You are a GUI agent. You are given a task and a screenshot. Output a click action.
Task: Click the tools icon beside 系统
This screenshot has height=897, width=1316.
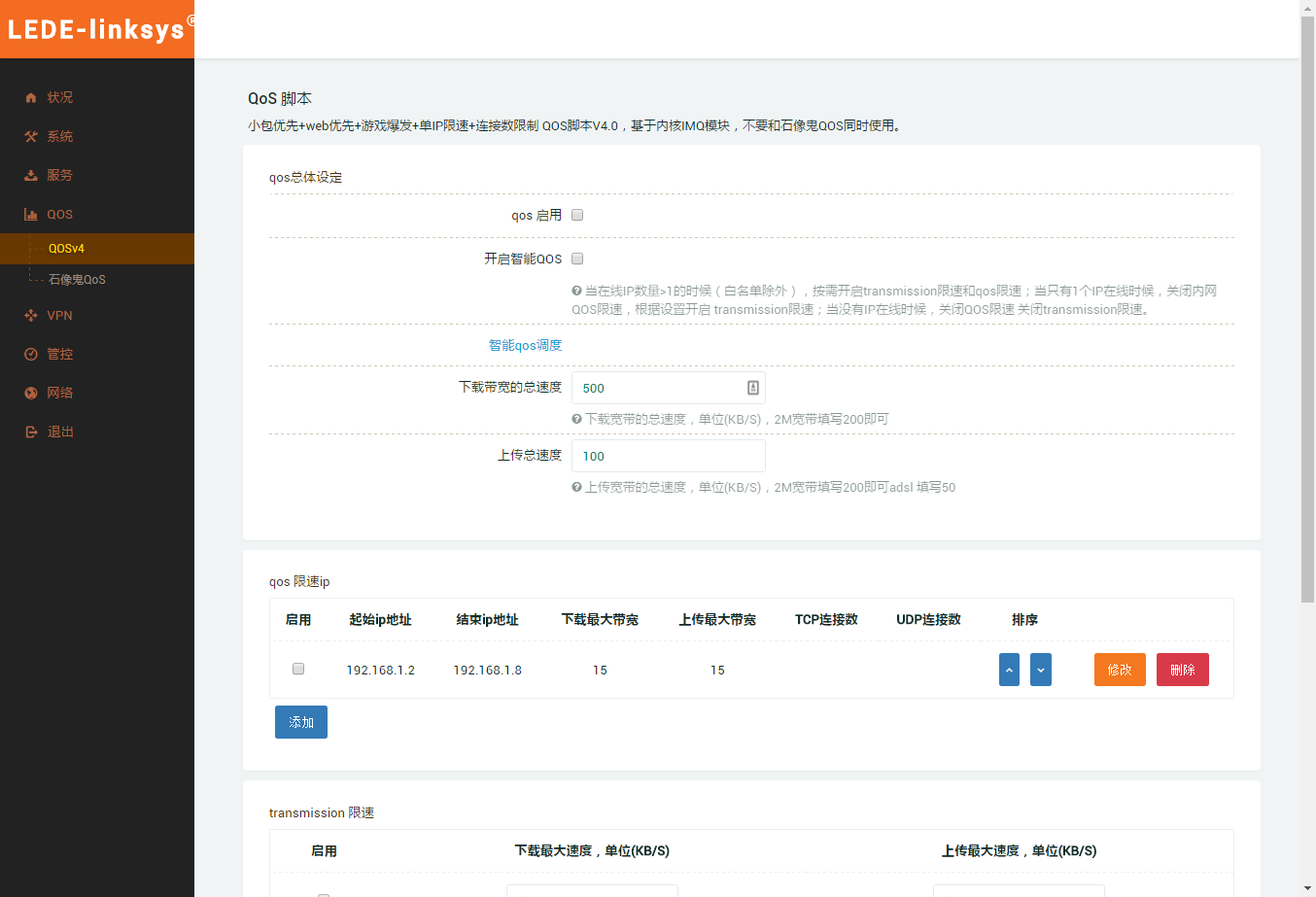31,136
